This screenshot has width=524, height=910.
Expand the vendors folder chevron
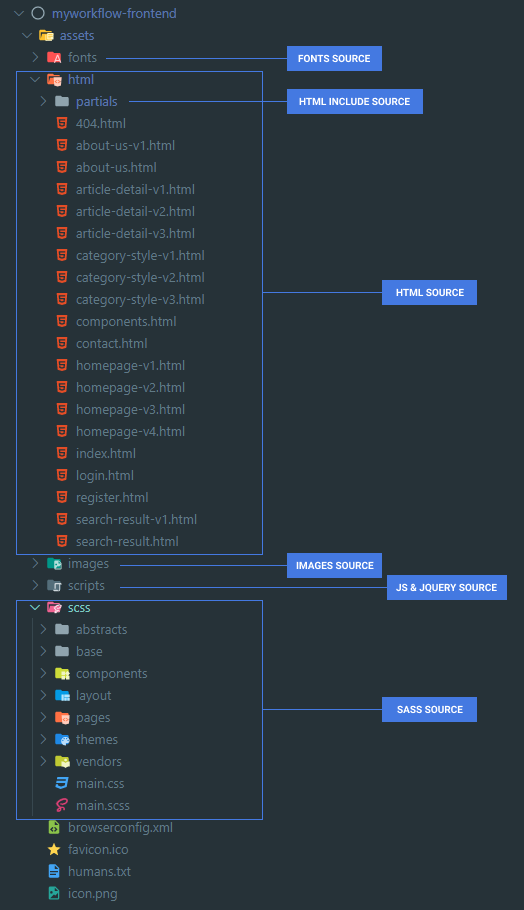point(44,761)
